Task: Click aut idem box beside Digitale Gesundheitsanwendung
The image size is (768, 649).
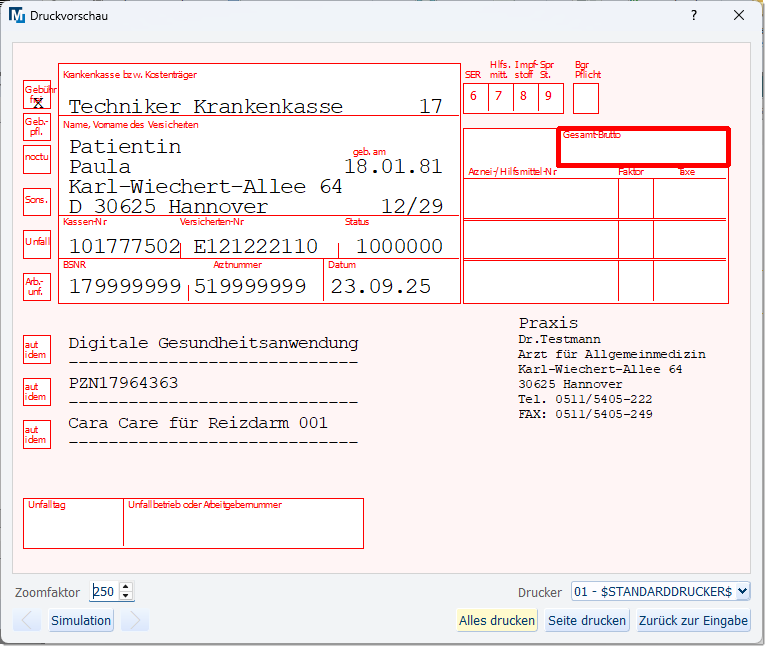Action: 37,349
